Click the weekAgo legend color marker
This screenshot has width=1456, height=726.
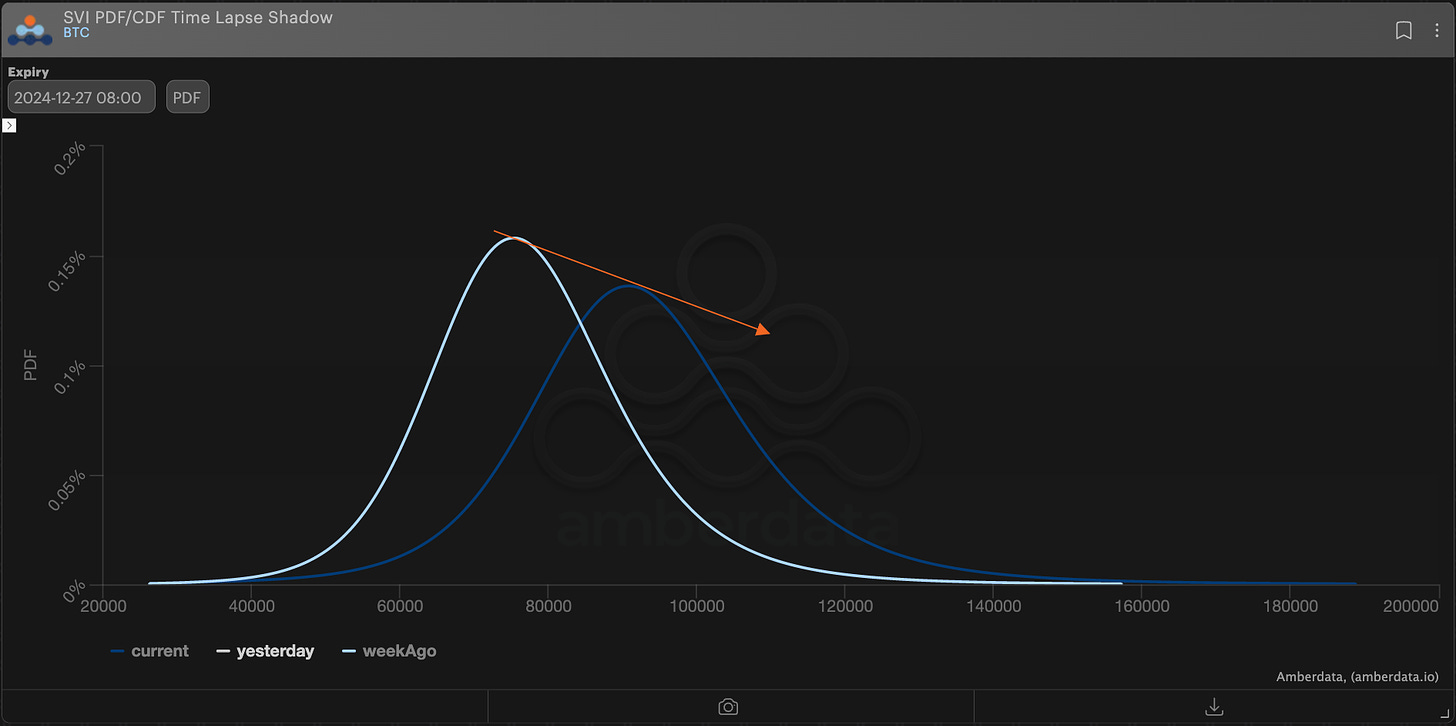[349, 651]
